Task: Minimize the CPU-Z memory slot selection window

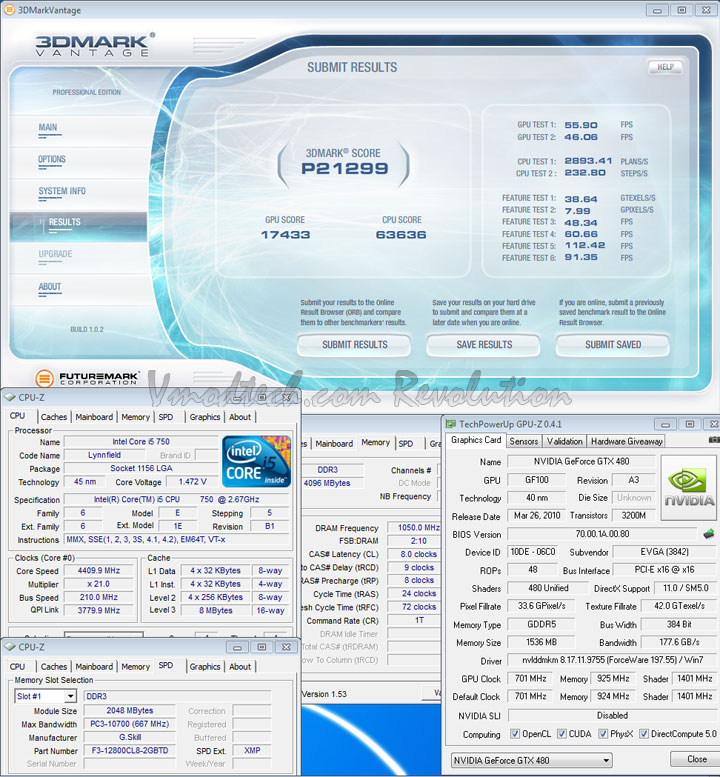Action: click(237, 647)
